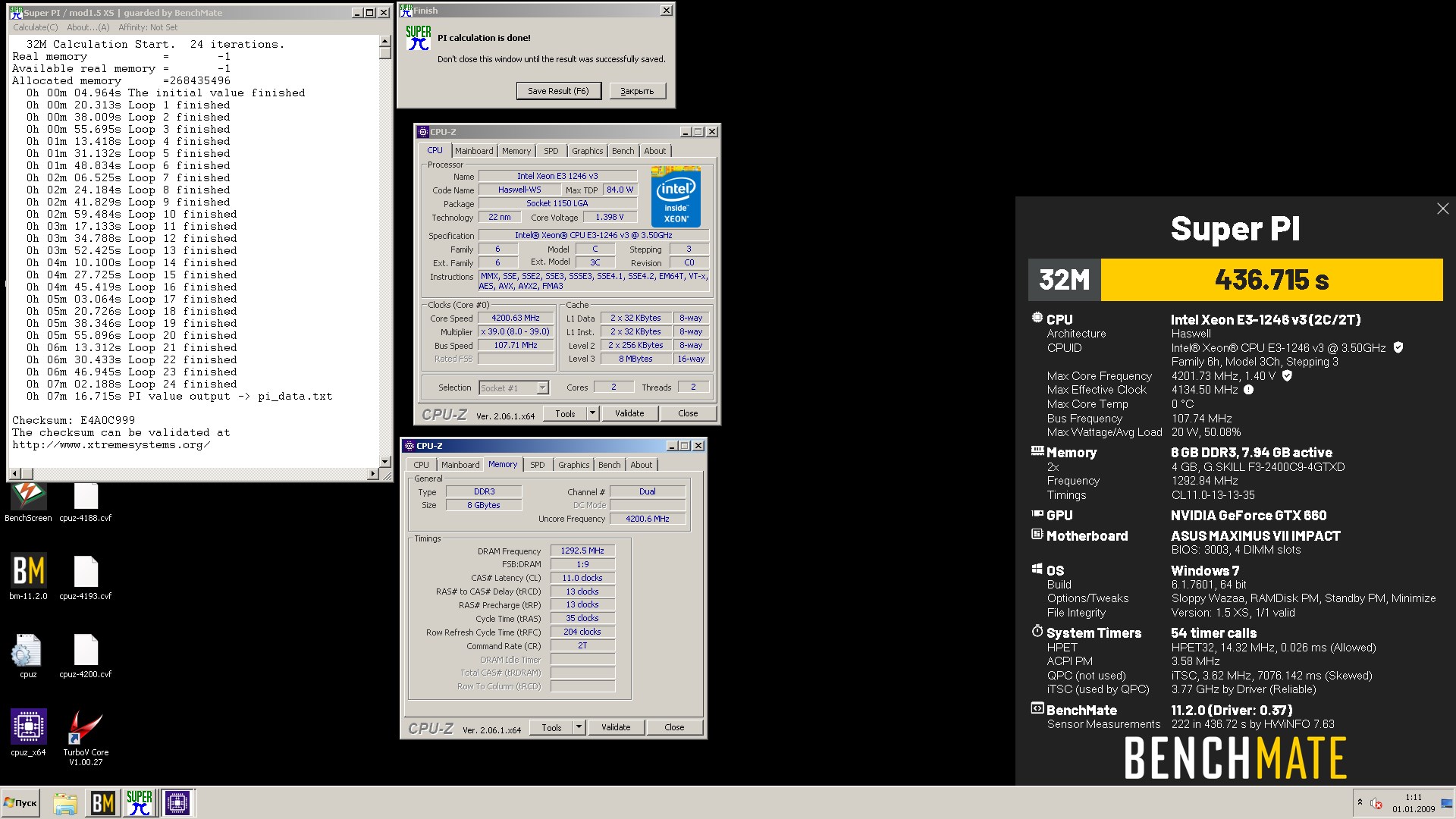1456x819 pixels.
Task: Open Bench tab in the bottom CPU-Z window
Action: click(610, 465)
